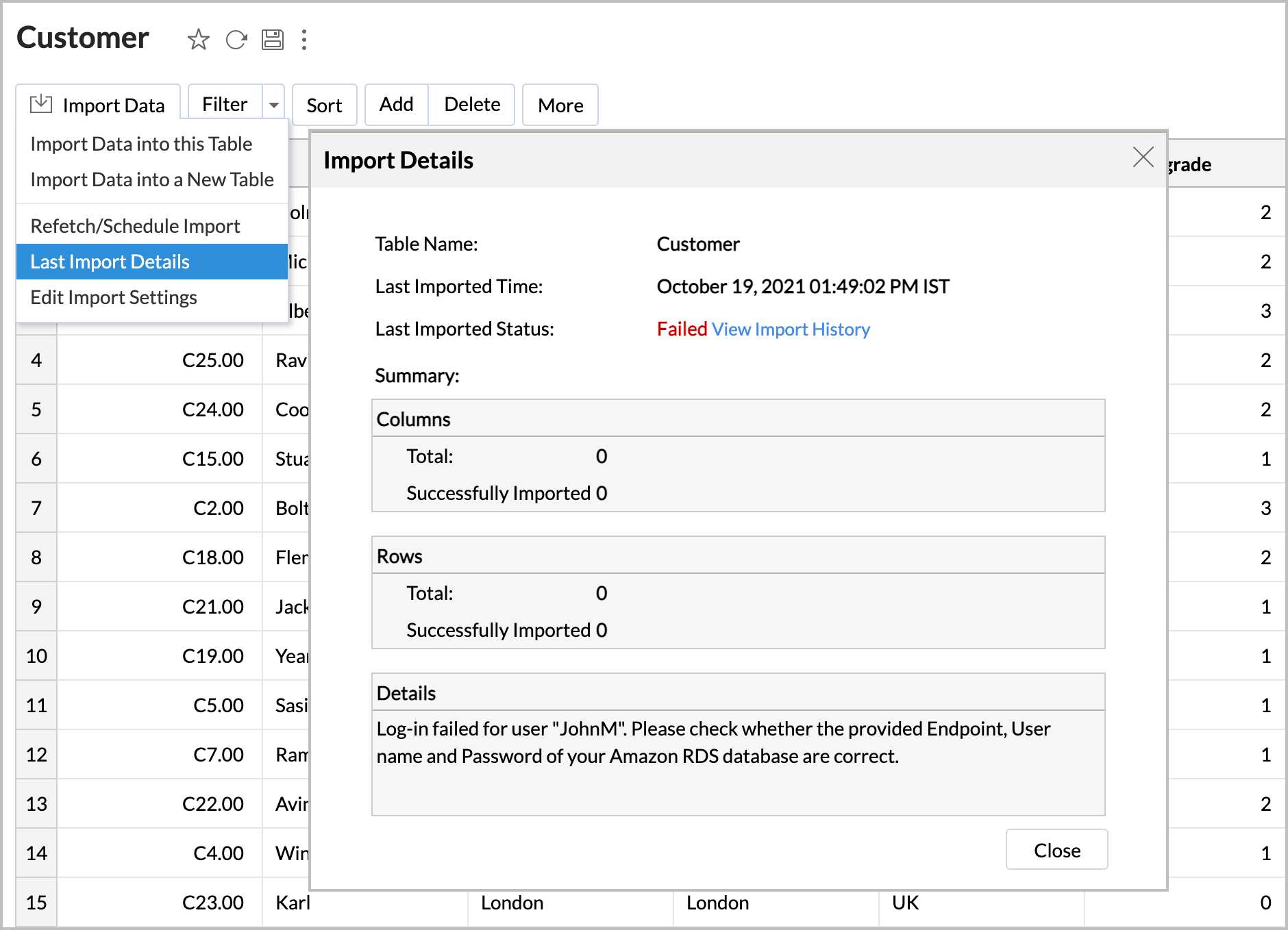The height and width of the screenshot is (930, 1288).
Task: Click cell C4.00
Action: (x=160, y=853)
